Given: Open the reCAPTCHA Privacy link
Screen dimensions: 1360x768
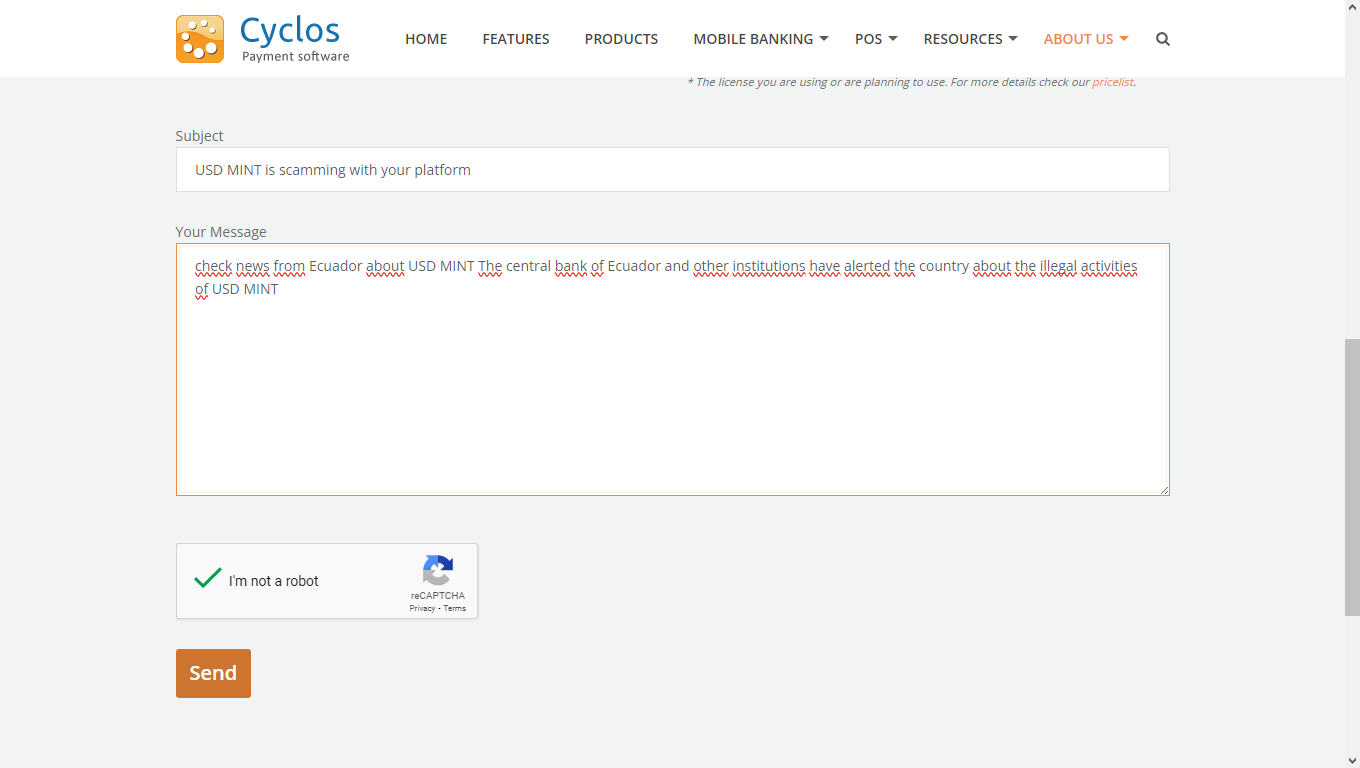Looking at the screenshot, I should 422,608.
